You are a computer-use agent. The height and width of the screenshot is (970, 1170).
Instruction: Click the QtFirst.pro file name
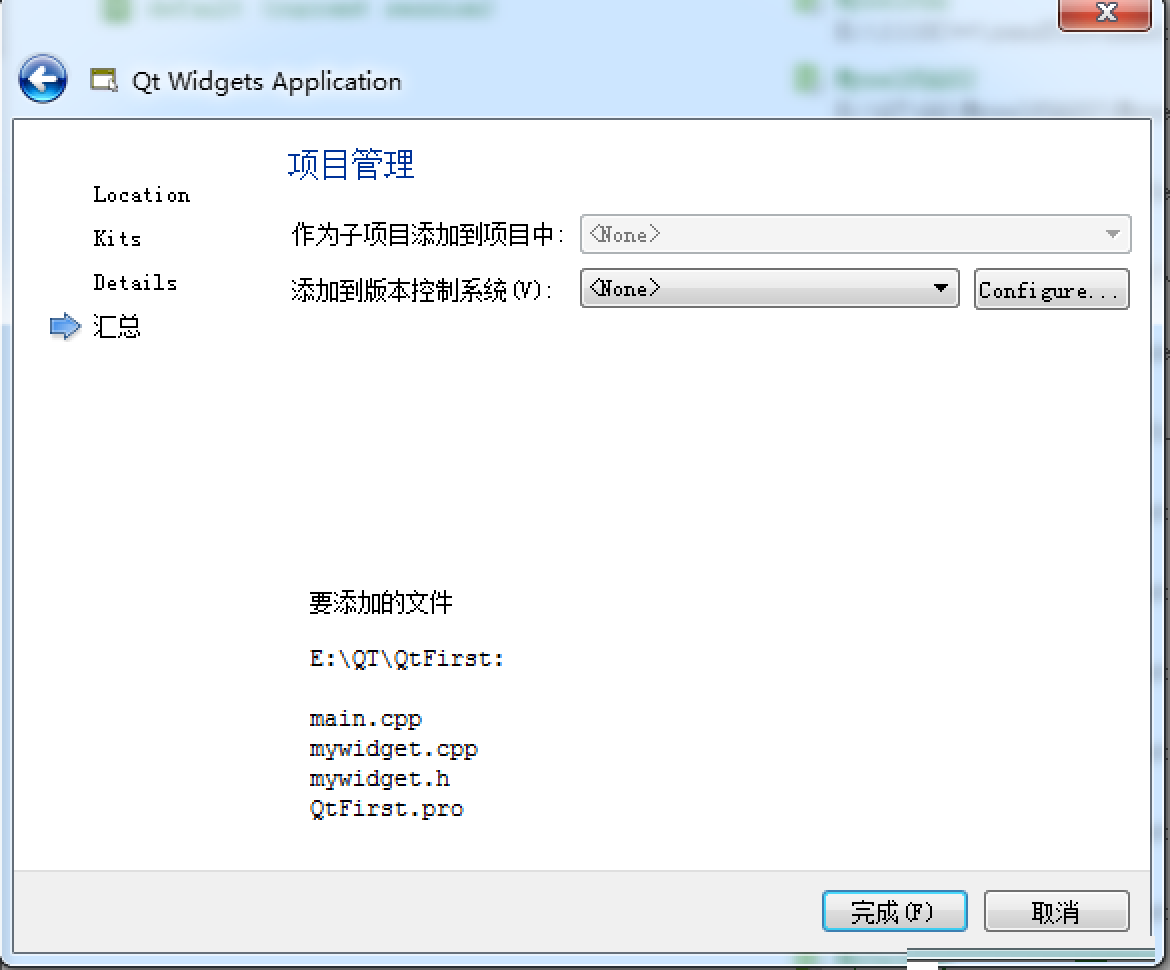(x=387, y=809)
